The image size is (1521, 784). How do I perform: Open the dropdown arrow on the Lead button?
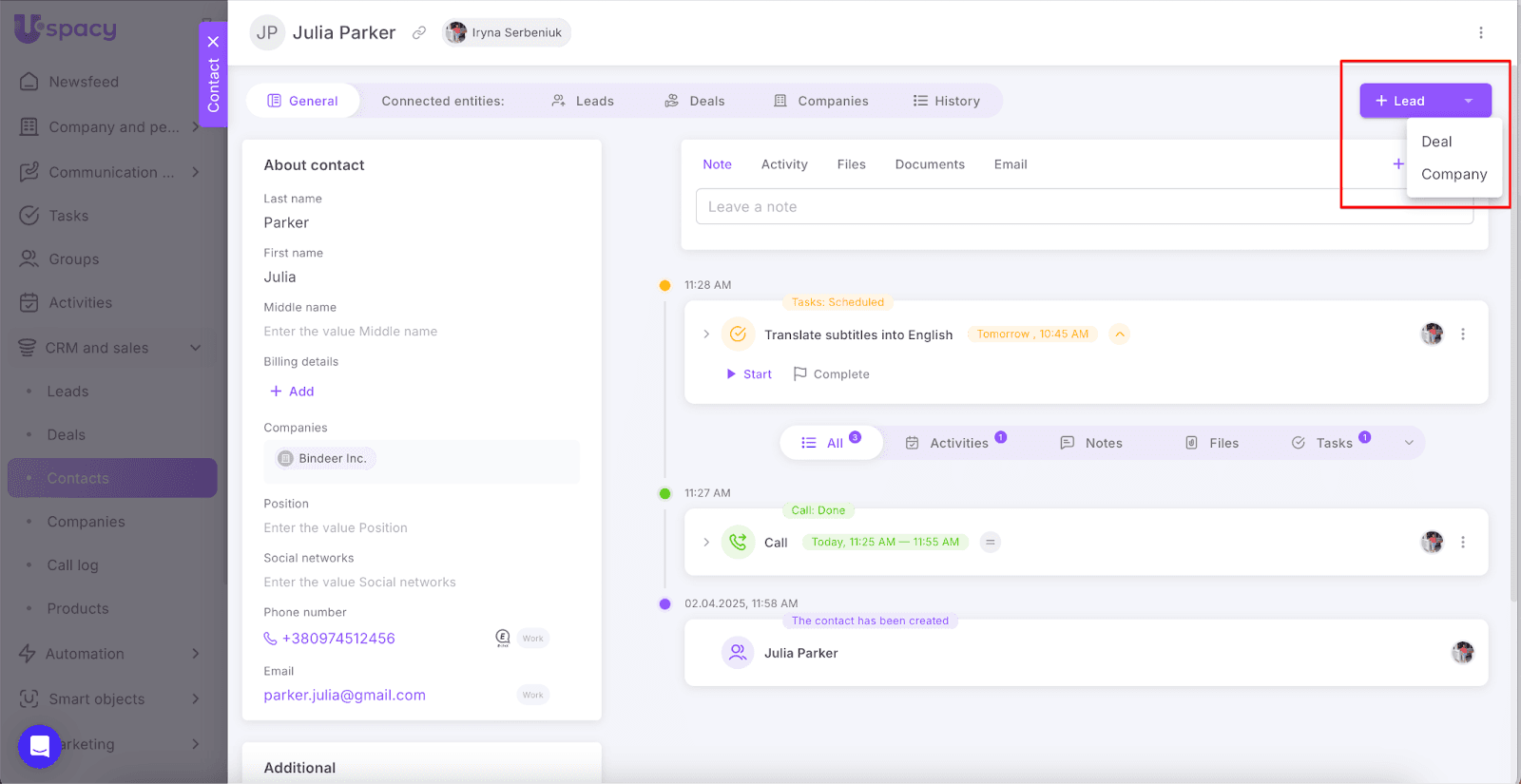pyautogui.click(x=1468, y=101)
